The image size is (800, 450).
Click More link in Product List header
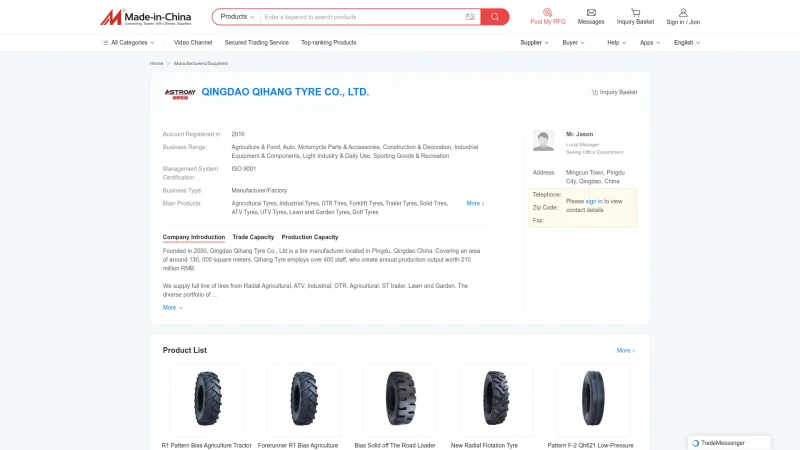626,351
